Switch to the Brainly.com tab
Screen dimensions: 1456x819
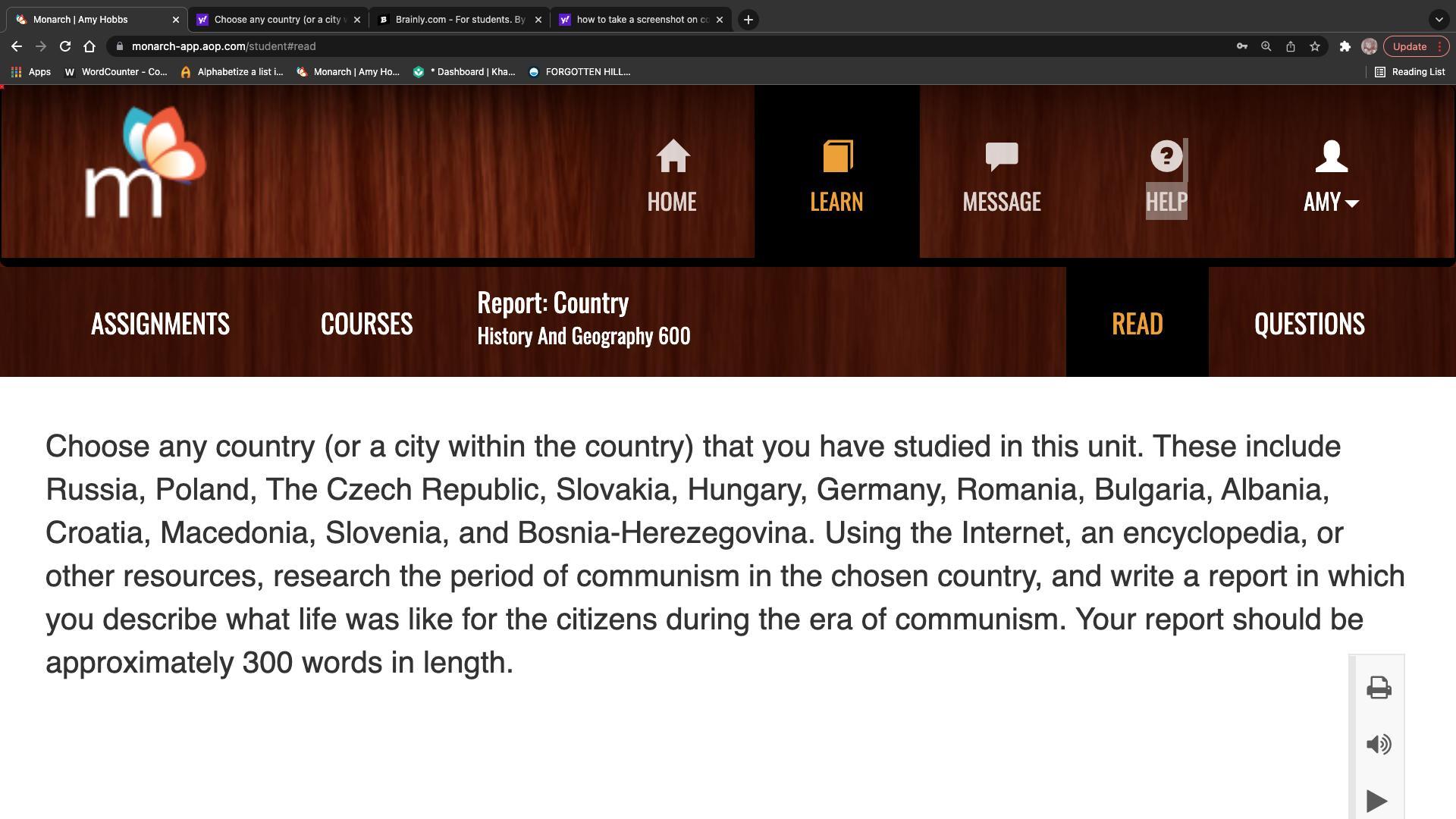point(459,20)
